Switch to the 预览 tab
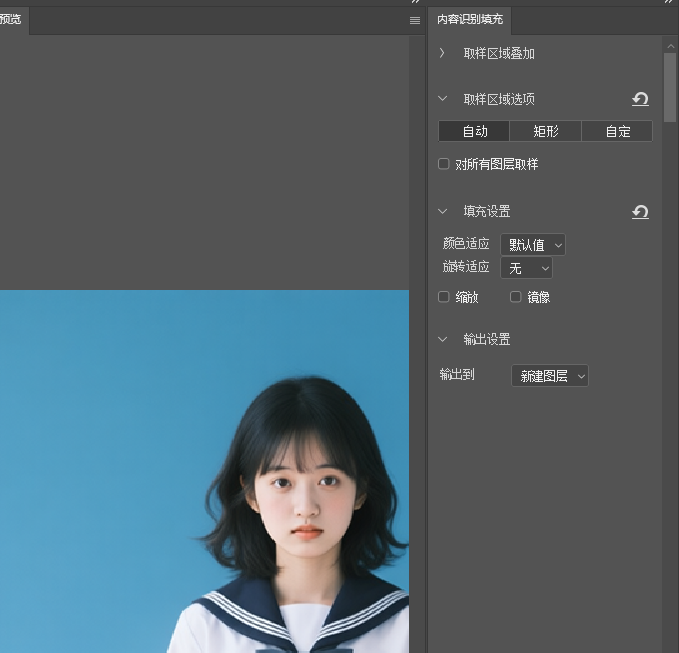The image size is (679, 653). (12, 20)
